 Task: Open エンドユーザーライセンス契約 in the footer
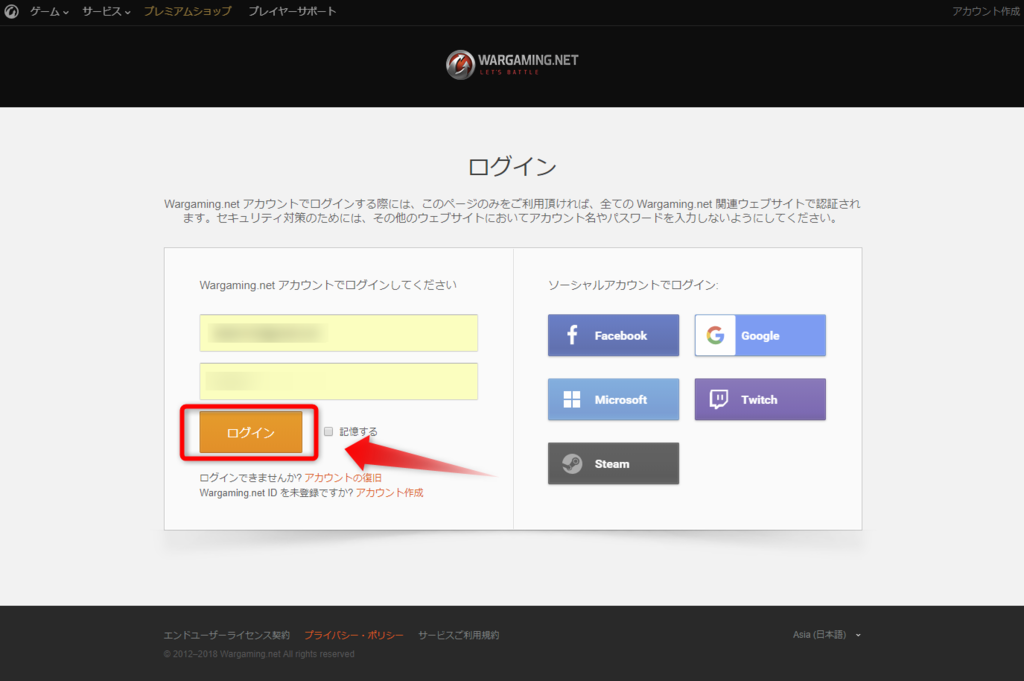tap(227, 635)
